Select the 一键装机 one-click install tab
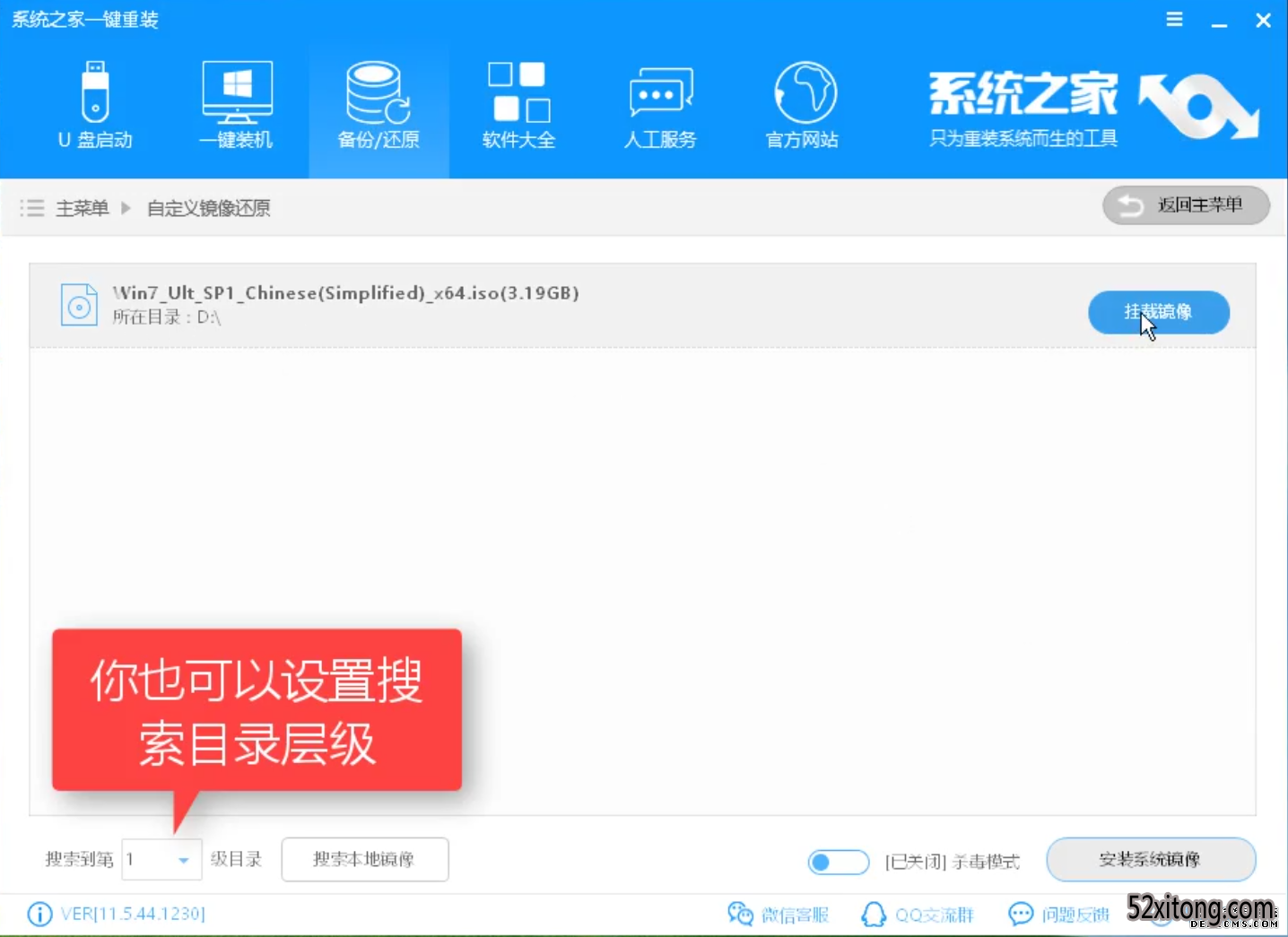Image resolution: width=1288 pixels, height=937 pixels. point(236,105)
